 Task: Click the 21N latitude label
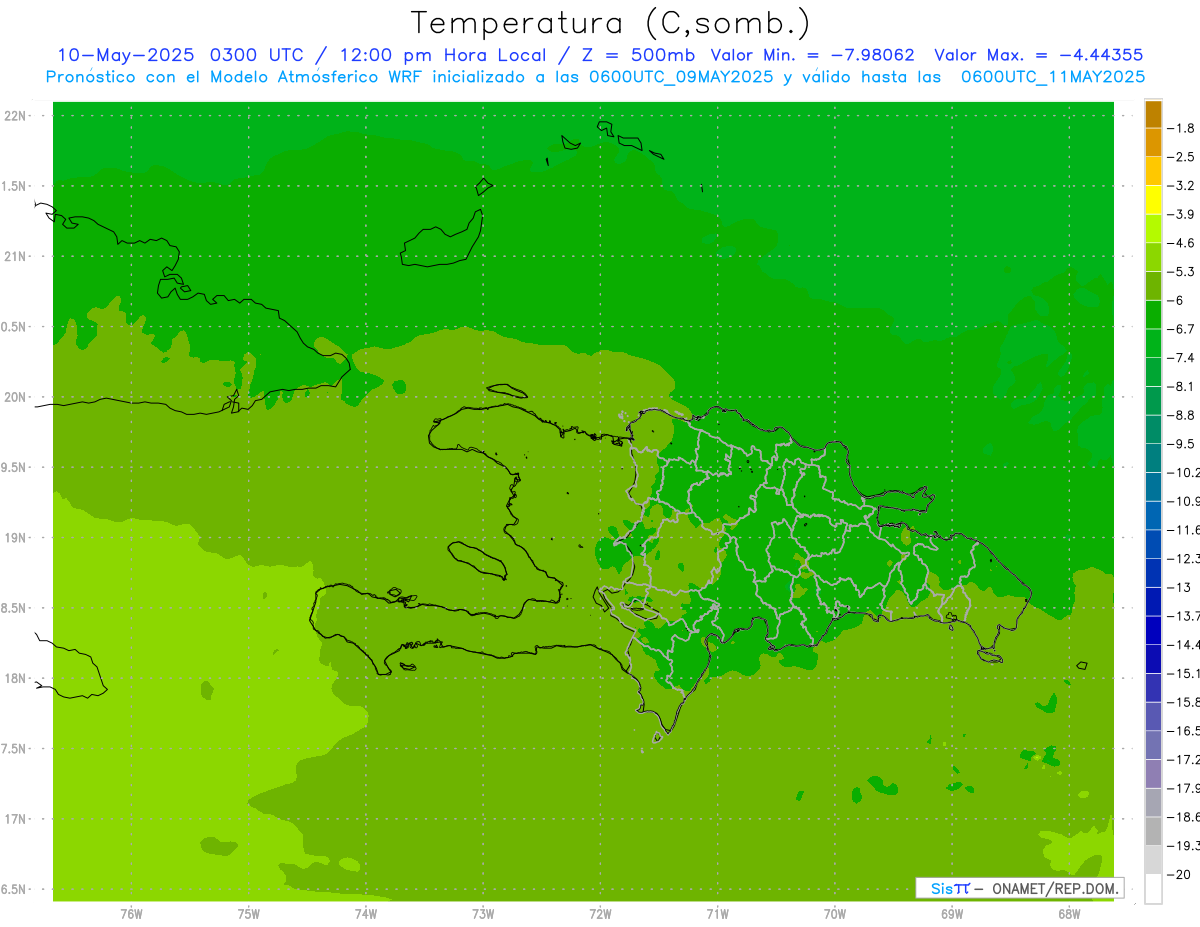coord(17,257)
